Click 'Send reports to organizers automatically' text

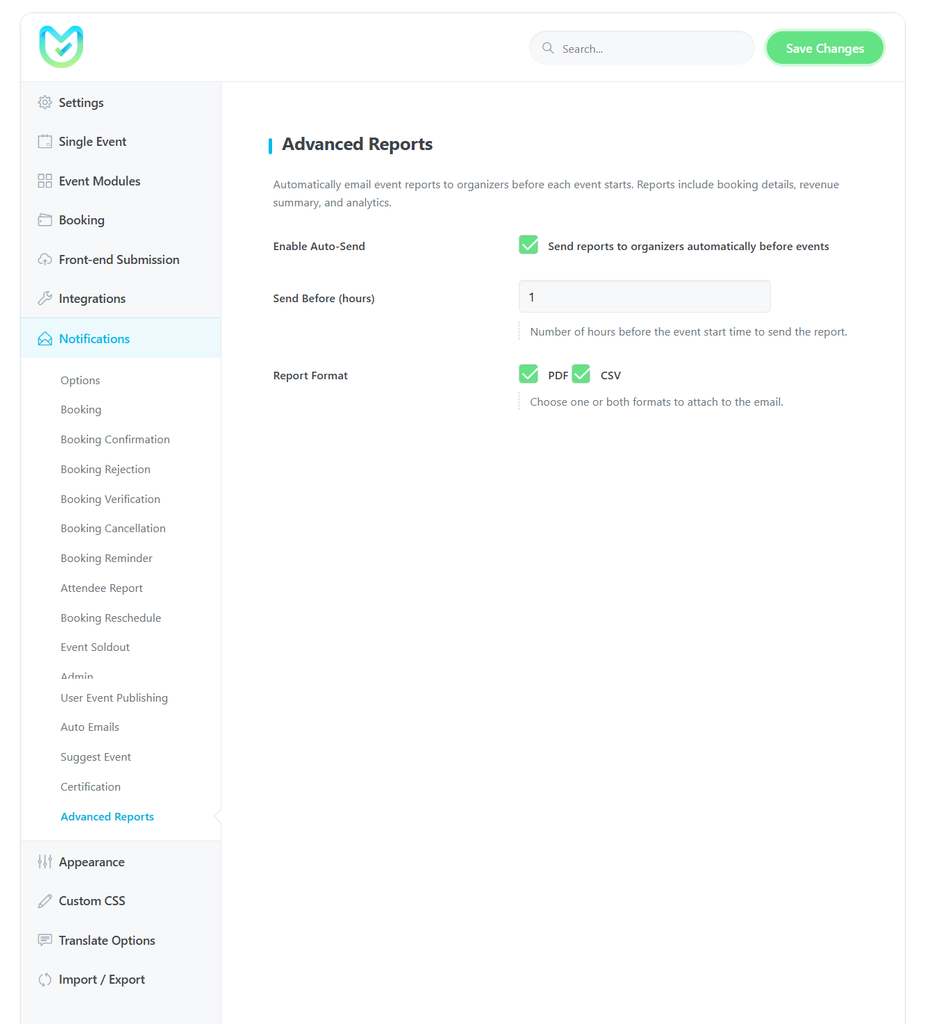[688, 246]
